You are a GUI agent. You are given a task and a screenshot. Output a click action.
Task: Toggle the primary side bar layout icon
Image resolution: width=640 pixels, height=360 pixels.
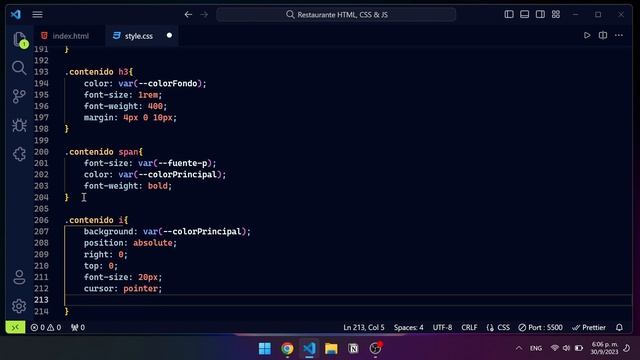[x=509, y=14]
